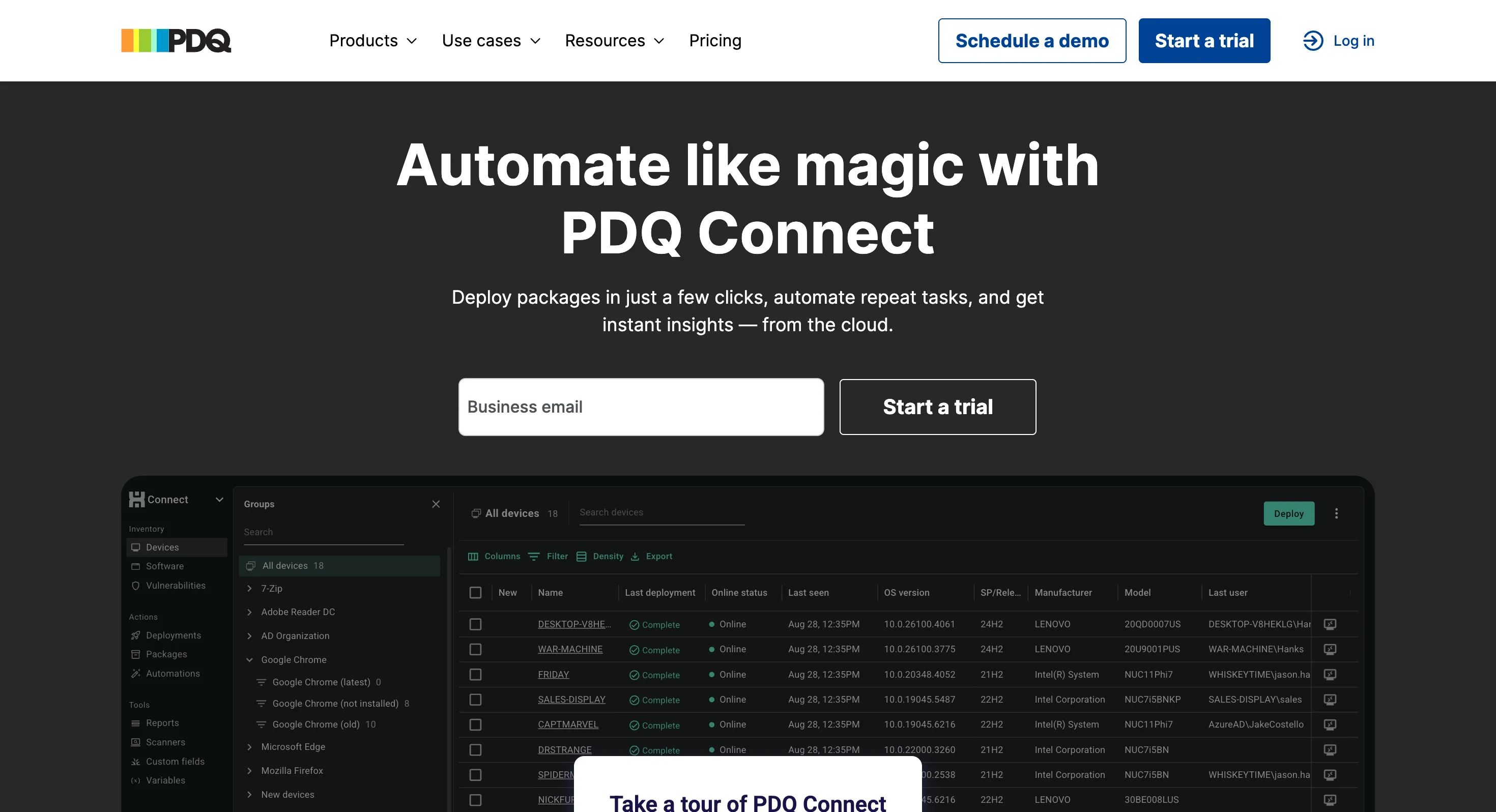The width and height of the screenshot is (1496, 812).
Task: Collapse the Google Chrome group
Action: coord(250,660)
